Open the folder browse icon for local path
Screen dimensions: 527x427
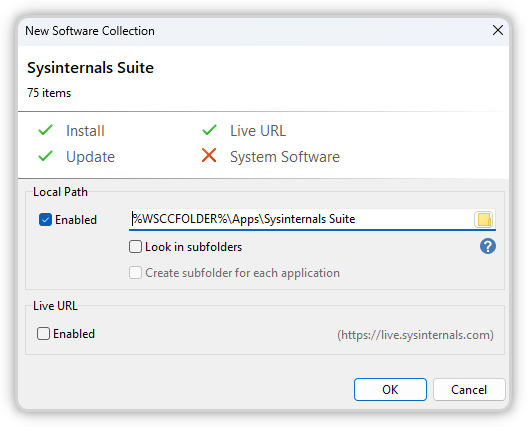(x=484, y=220)
